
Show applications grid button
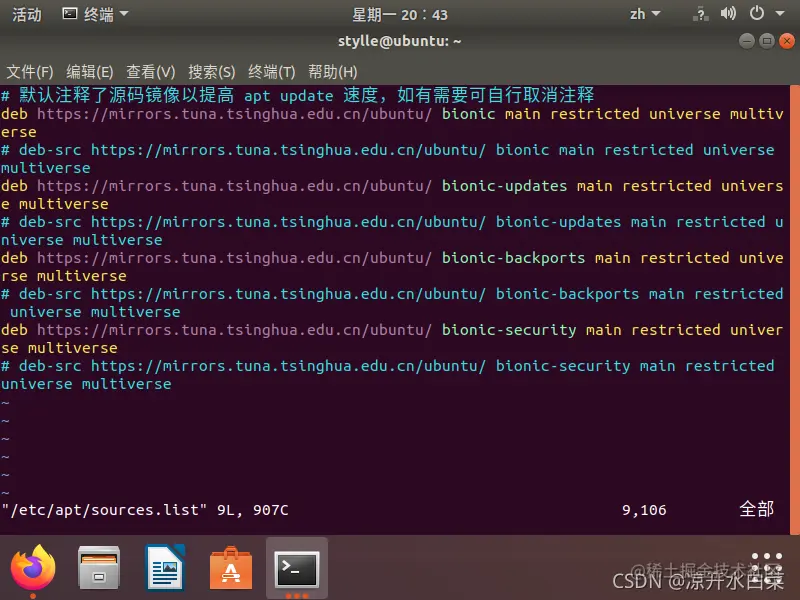click(x=766, y=568)
